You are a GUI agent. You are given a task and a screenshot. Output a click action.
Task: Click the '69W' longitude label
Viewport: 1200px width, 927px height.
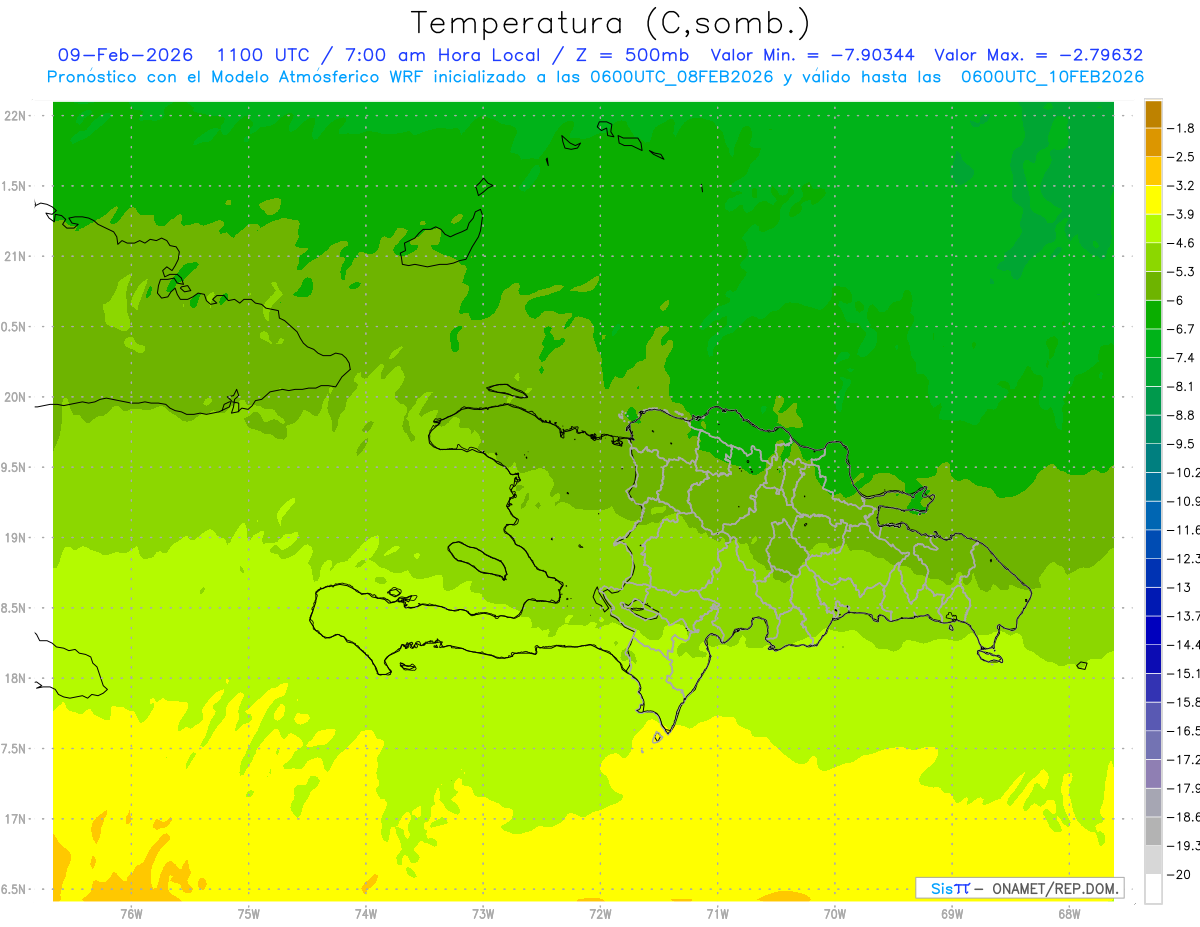click(x=951, y=914)
